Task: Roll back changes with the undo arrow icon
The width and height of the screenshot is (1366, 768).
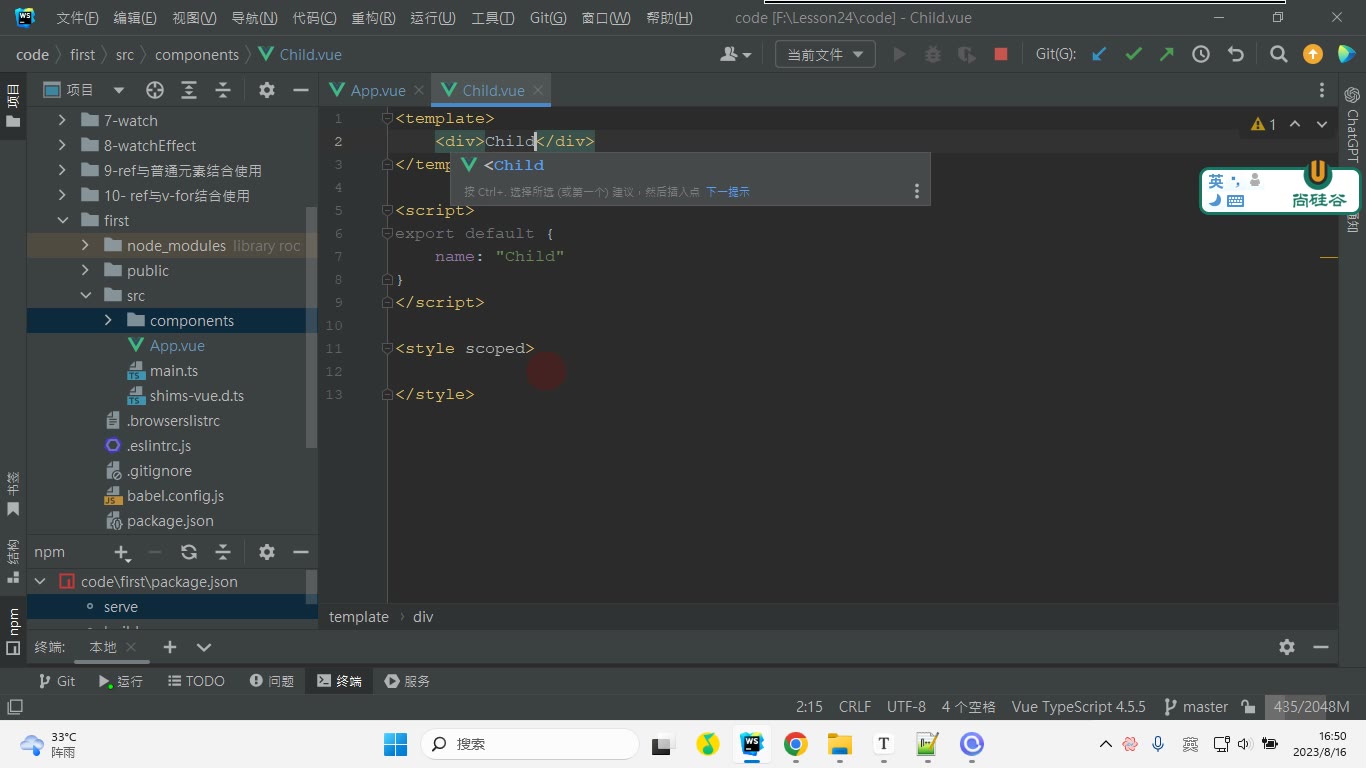Action: coord(1235,55)
